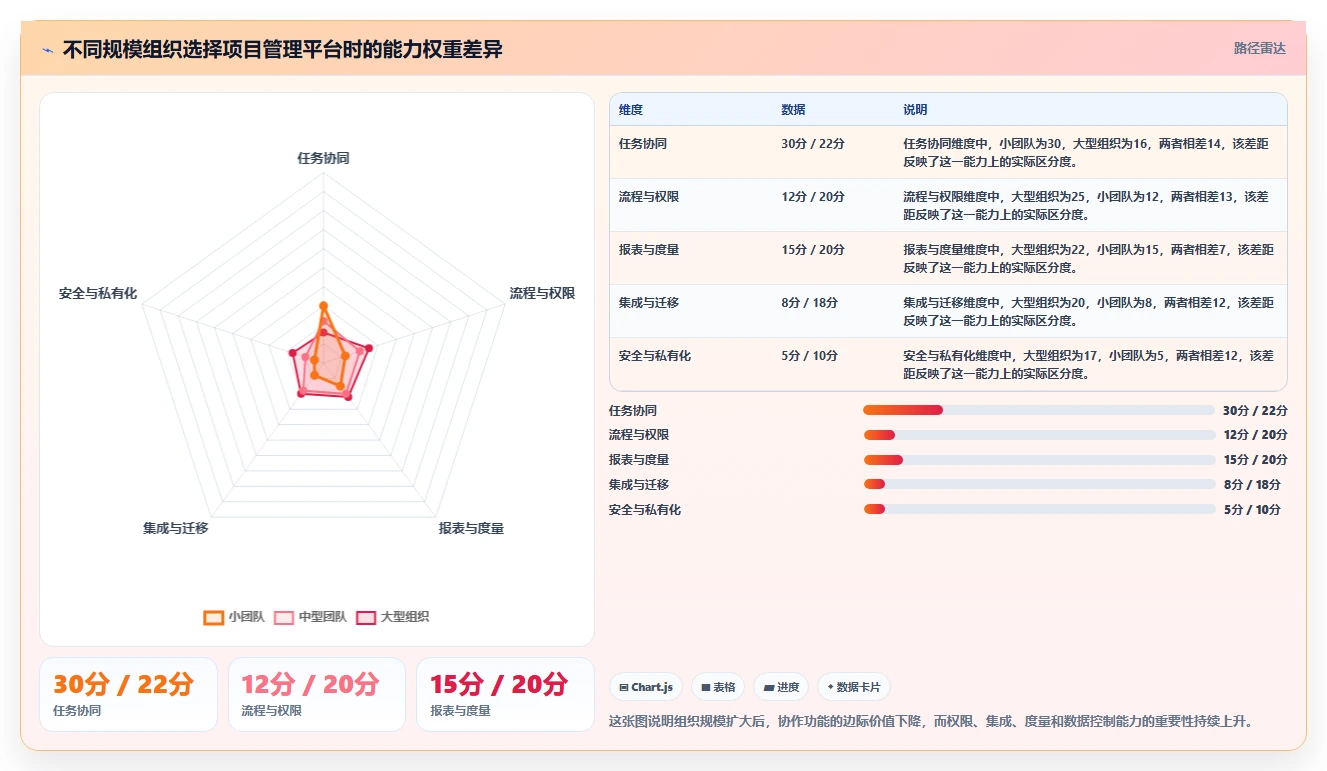The image size is (1327, 771).
Task: Select the 流程与权限 table row name
Action: 649,197
